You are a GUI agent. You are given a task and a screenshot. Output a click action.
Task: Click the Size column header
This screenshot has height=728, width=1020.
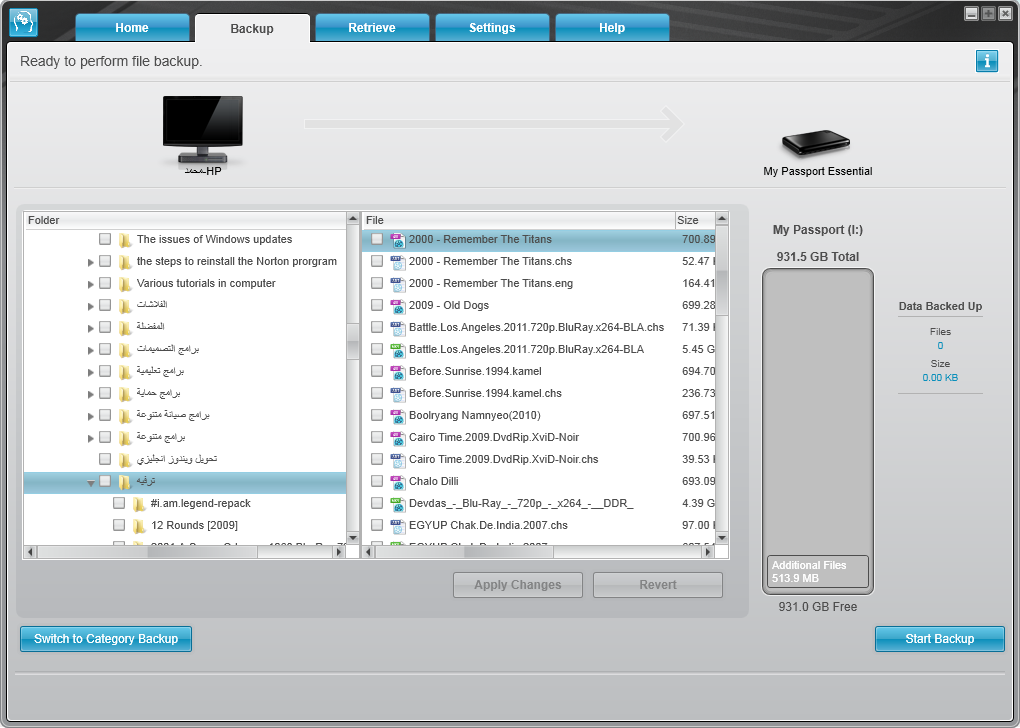click(x=694, y=220)
